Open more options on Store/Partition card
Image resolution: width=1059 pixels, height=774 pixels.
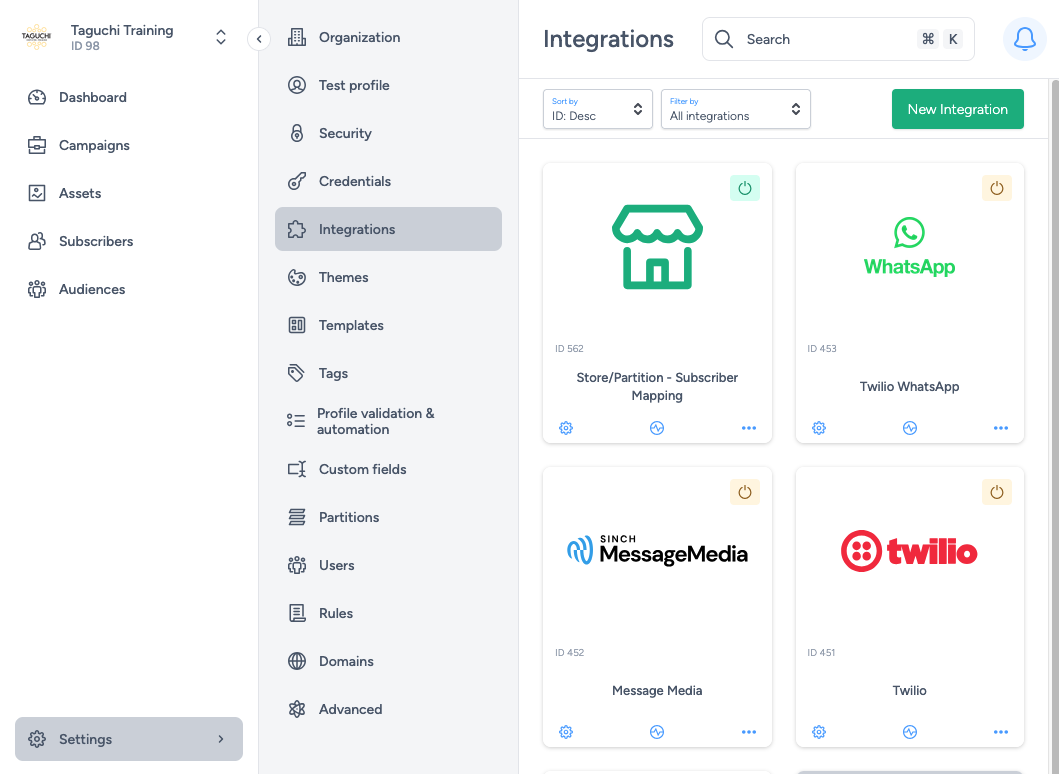click(748, 428)
